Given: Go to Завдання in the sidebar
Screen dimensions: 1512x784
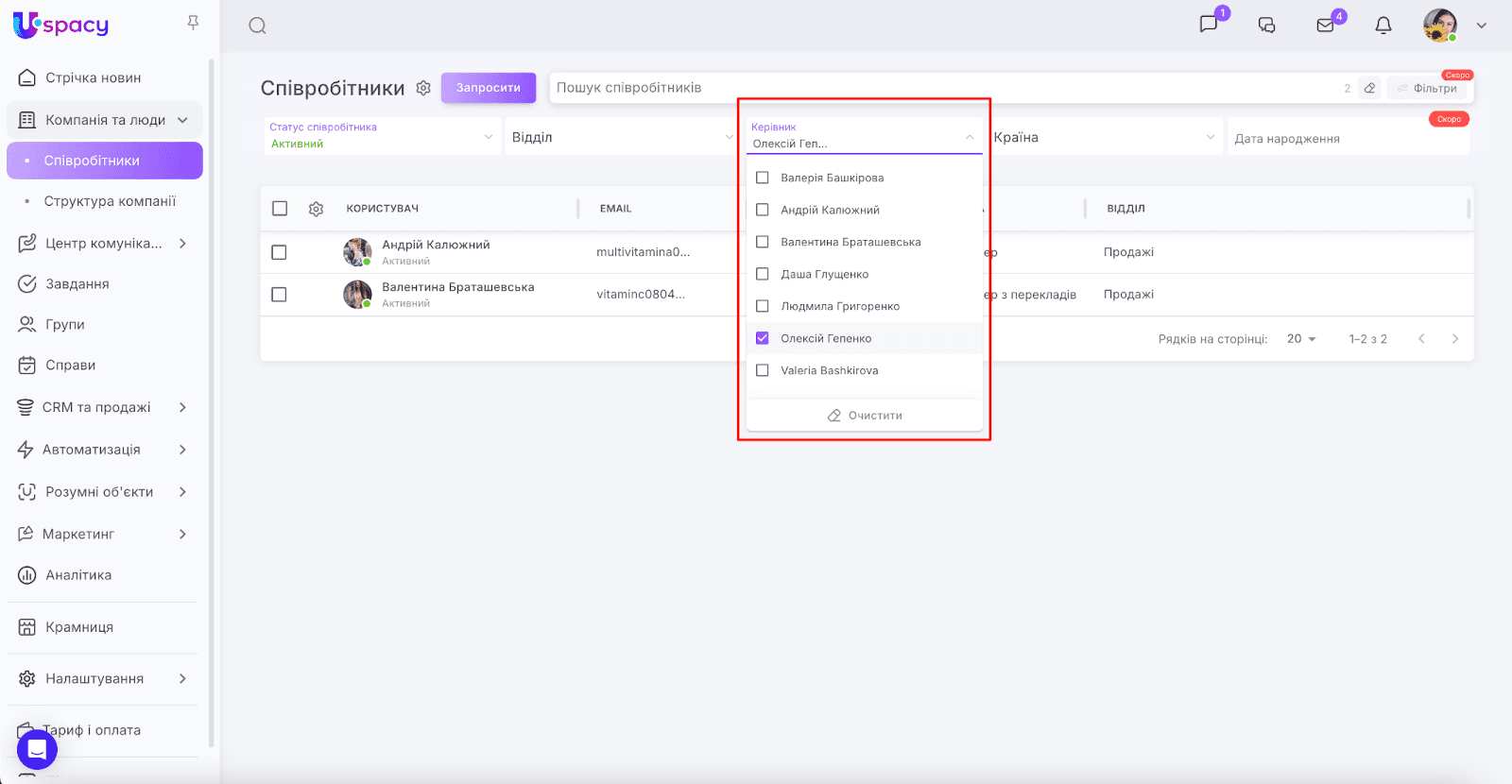Looking at the screenshot, I should [77, 283].
